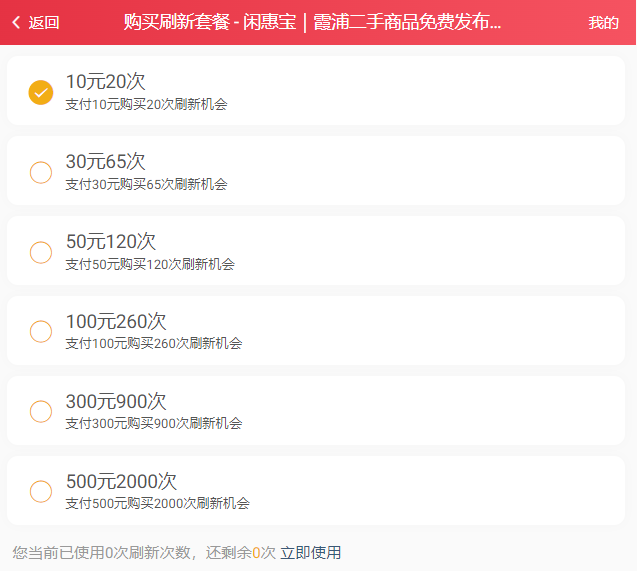Click description 支付10元购买20次刷新机会

147,104
